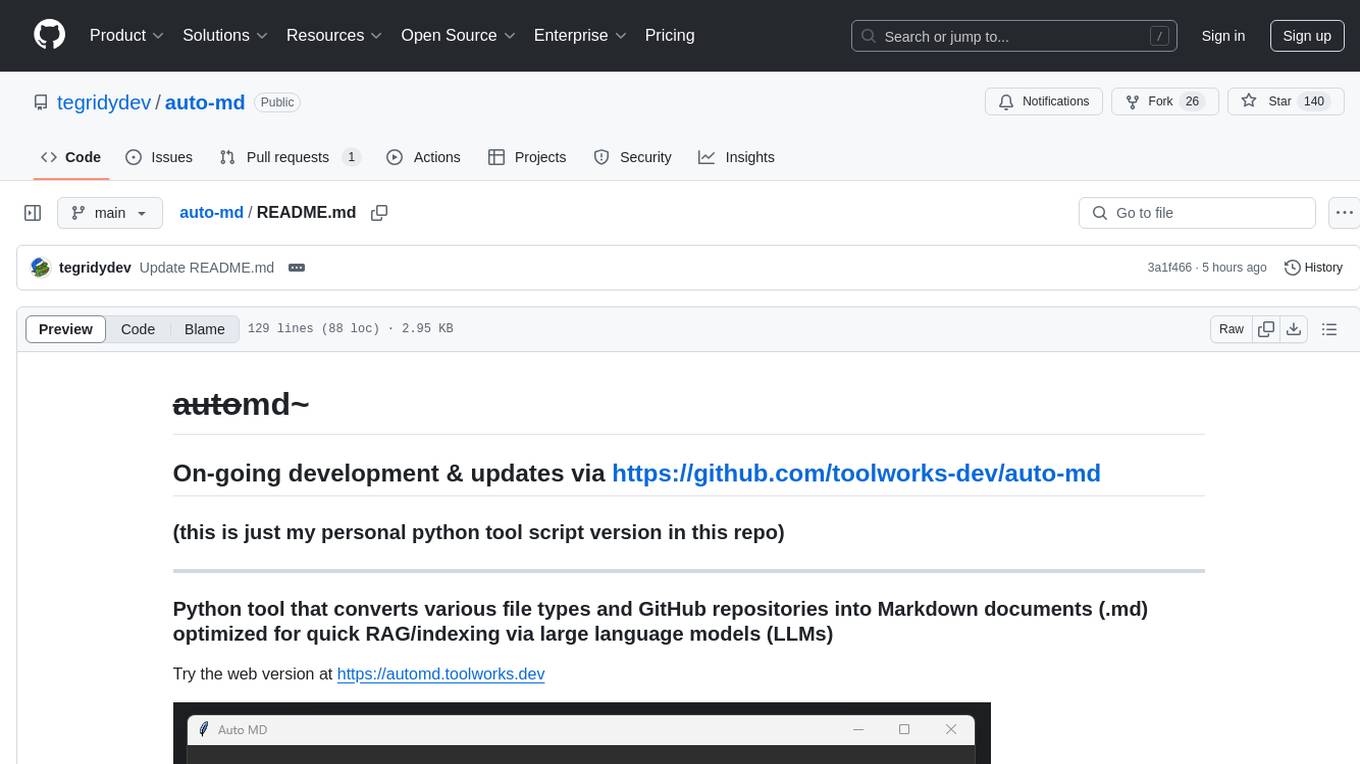Image resolution: width=1360 pixels, height=764 pixels.
Task: Open the Update README.md commit message
Action: (207, 267)
